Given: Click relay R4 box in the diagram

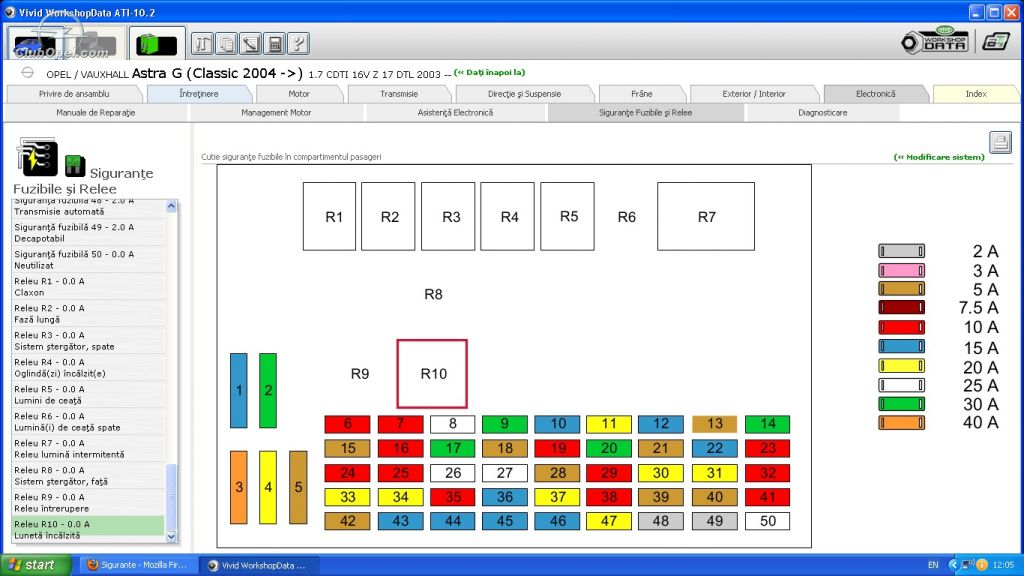Looking at the screenshot, I should [507, 216].
